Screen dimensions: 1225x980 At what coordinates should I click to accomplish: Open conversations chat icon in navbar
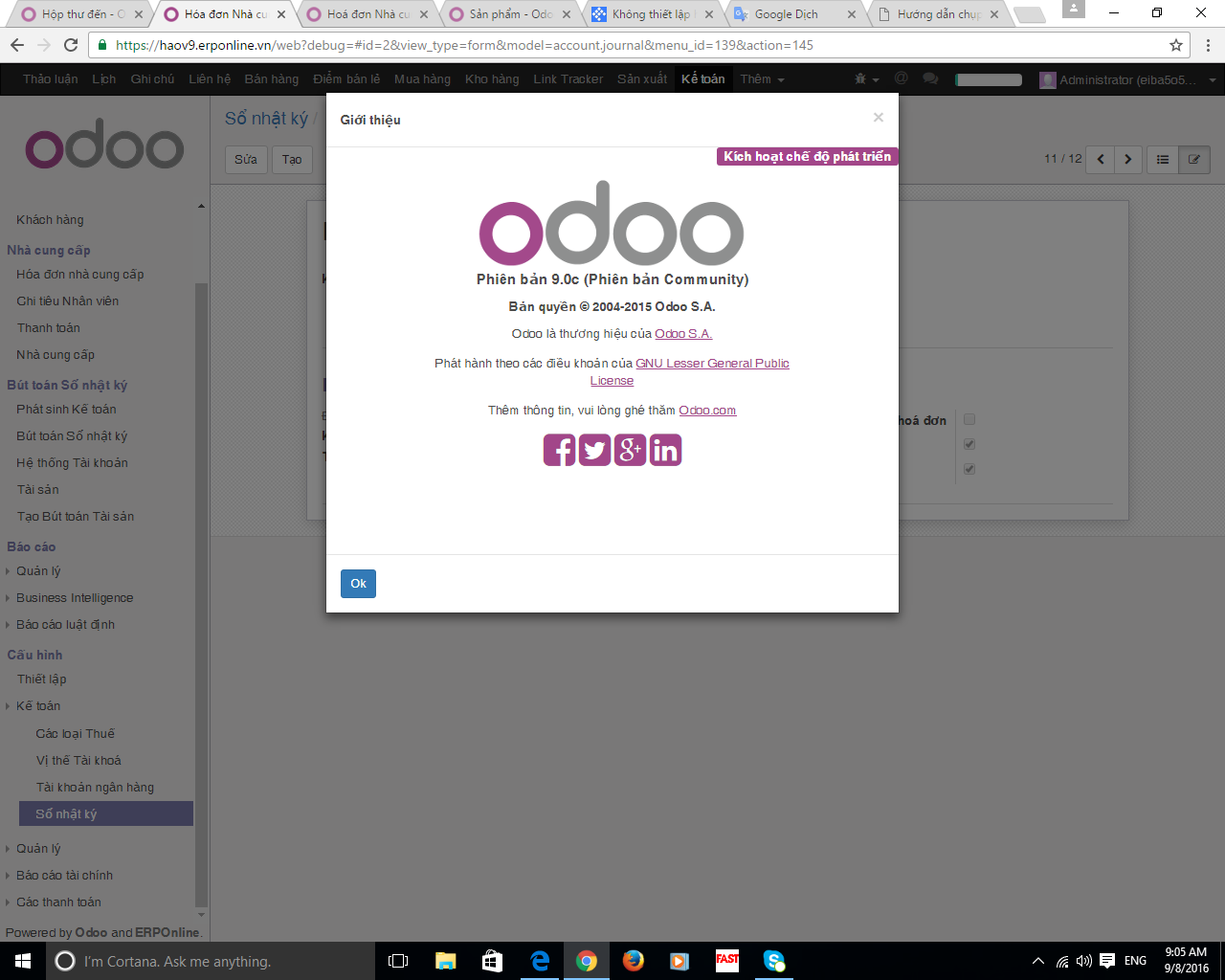click(x=930, y=79)
